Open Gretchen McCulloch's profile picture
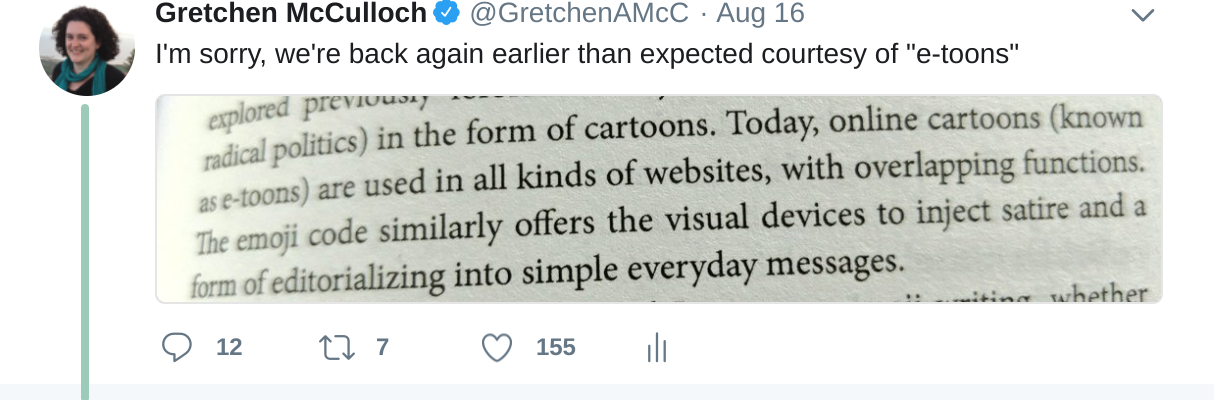This screenshot has height=400, width=1214. 86,47
